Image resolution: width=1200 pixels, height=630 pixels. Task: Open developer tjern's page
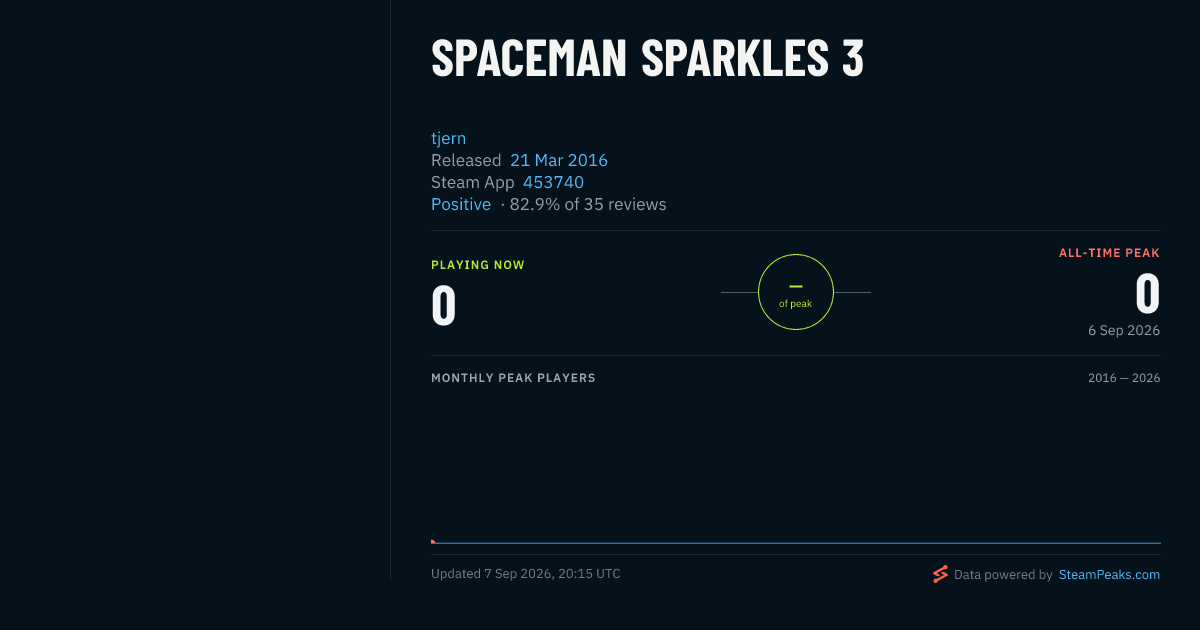(448, 138)
